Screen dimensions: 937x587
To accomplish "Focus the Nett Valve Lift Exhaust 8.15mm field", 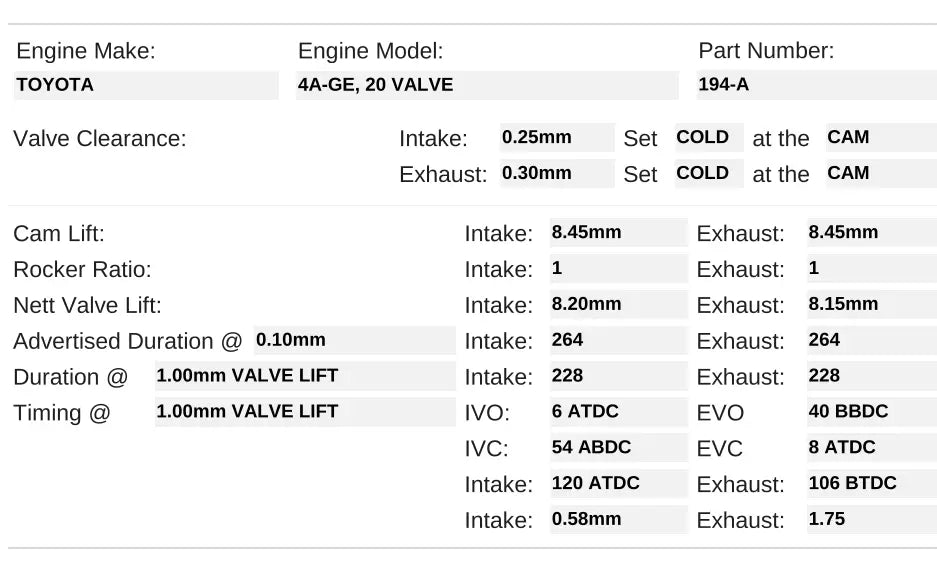I will point(871,304).
